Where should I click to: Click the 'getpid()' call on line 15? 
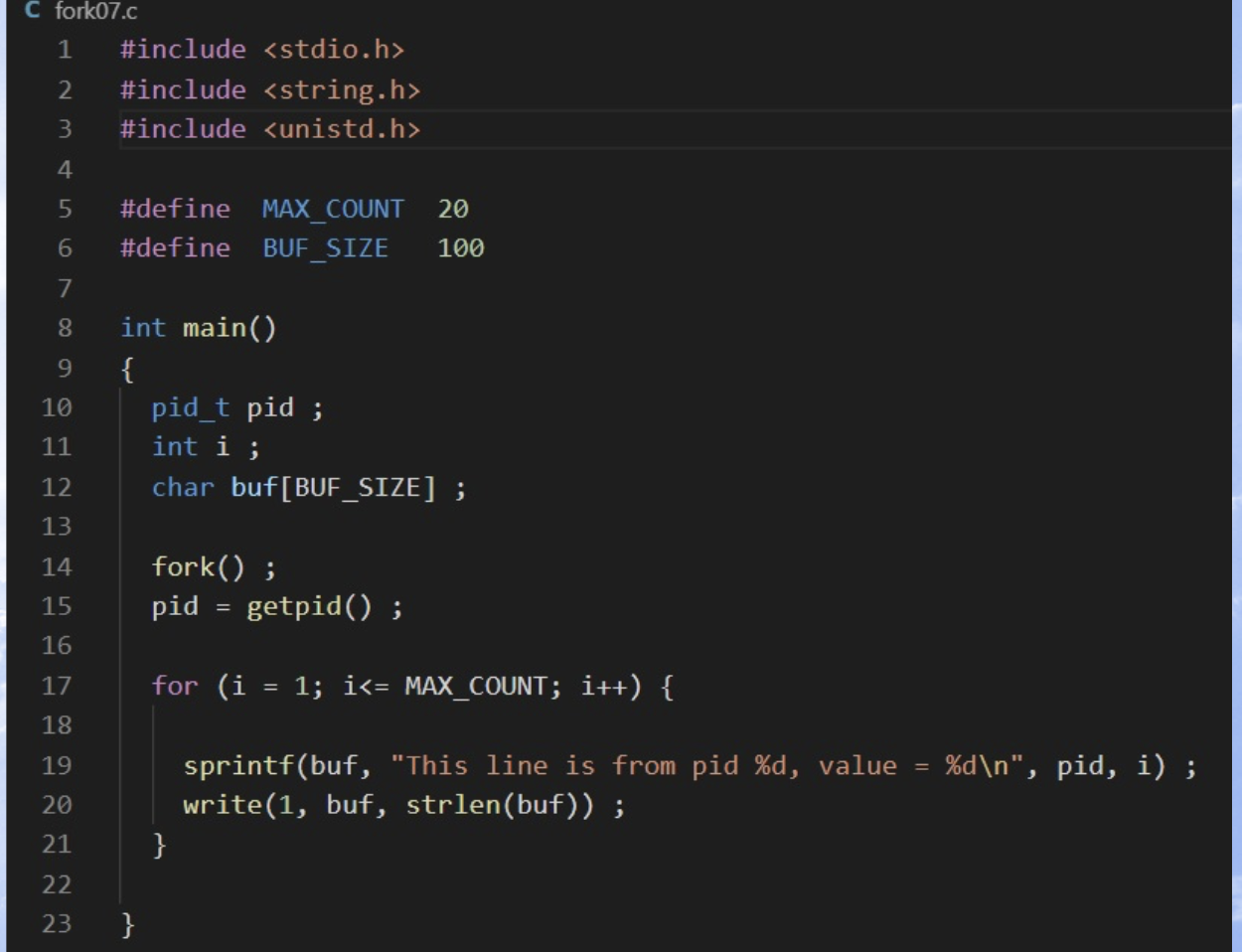pos(309,606)
